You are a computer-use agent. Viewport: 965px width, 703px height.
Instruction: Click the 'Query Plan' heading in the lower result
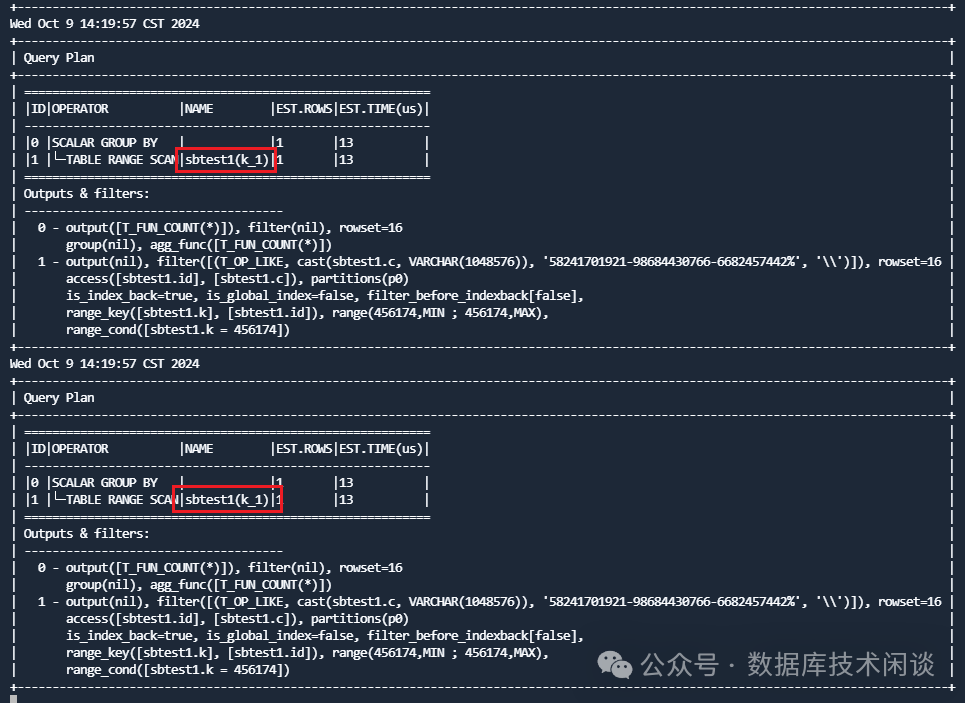pos(59,398)
